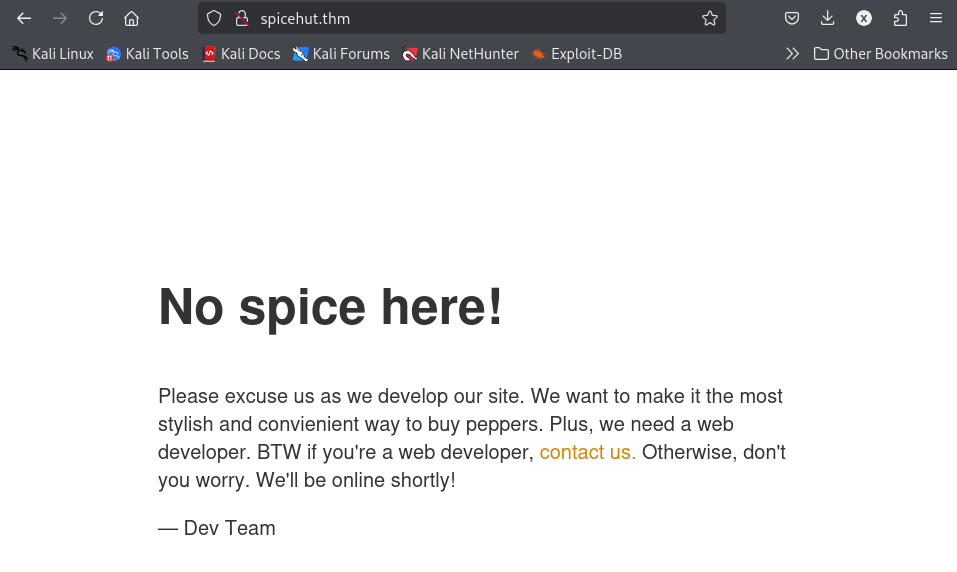Click the forward navigation arrow
Viewport: 957px width, 572px height.
60,18
